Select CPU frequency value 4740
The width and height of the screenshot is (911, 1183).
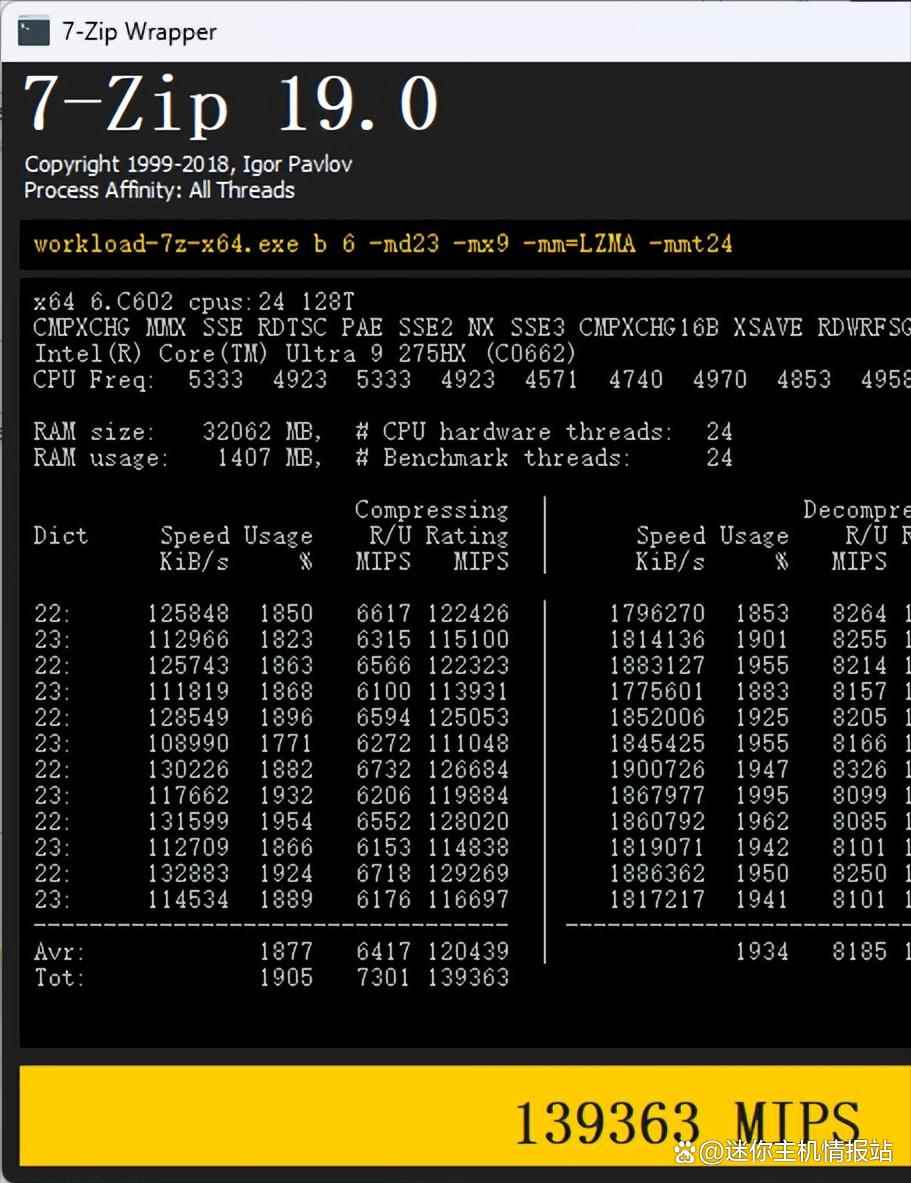(636, 379)
